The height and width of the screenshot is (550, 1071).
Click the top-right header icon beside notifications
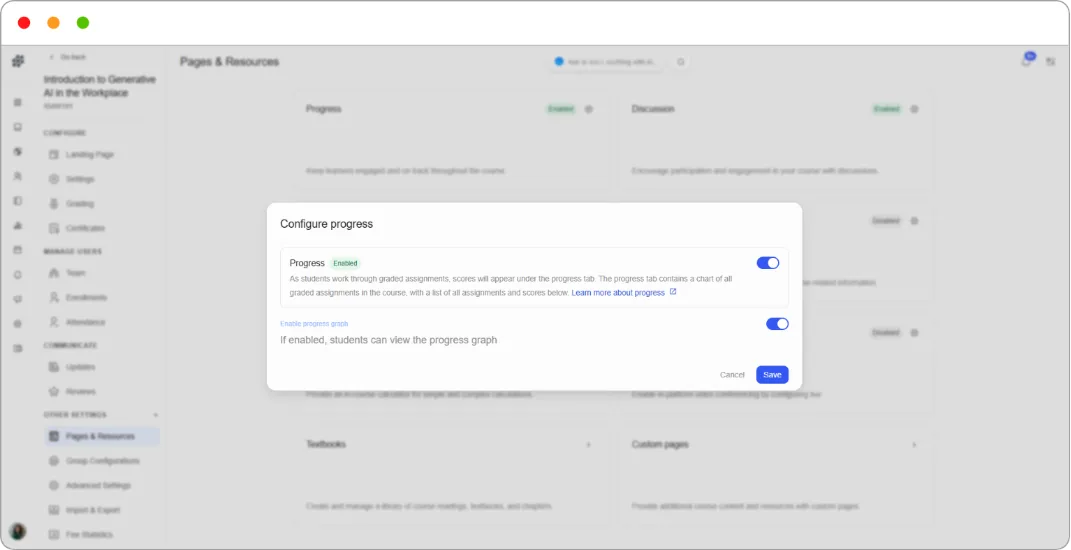1051,61
